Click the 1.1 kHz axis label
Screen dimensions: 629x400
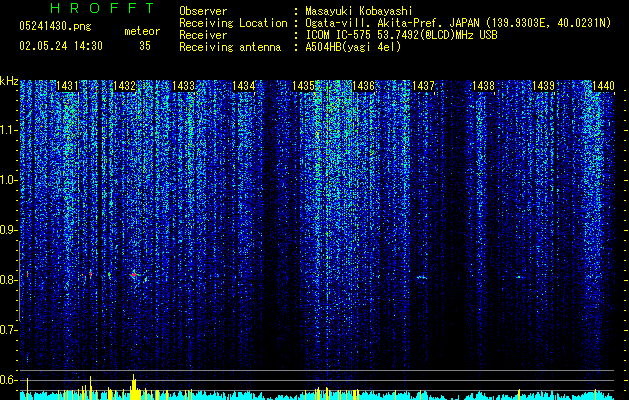click(x=9, y=130)
